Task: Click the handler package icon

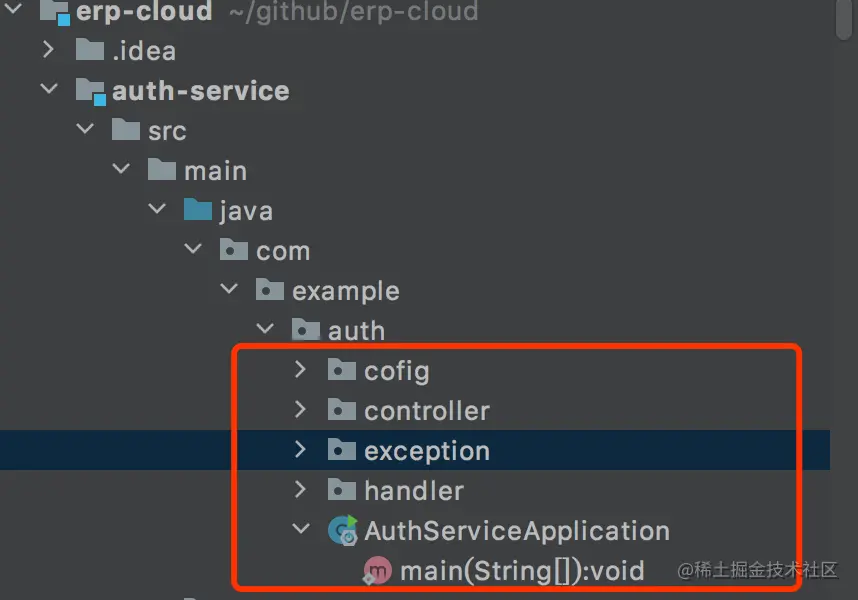Action: (342, 490)
